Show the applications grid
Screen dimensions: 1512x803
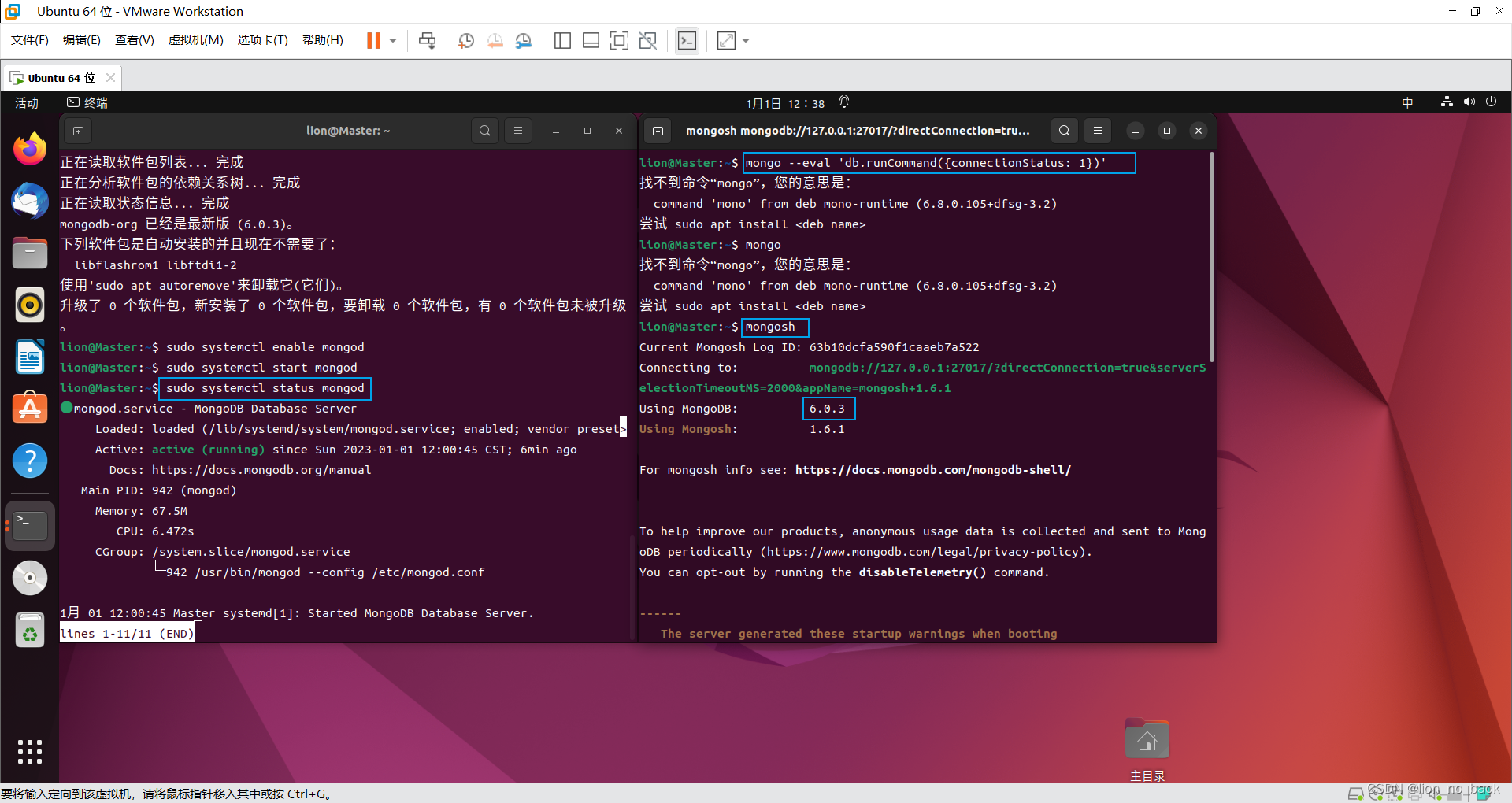(30, 752)
